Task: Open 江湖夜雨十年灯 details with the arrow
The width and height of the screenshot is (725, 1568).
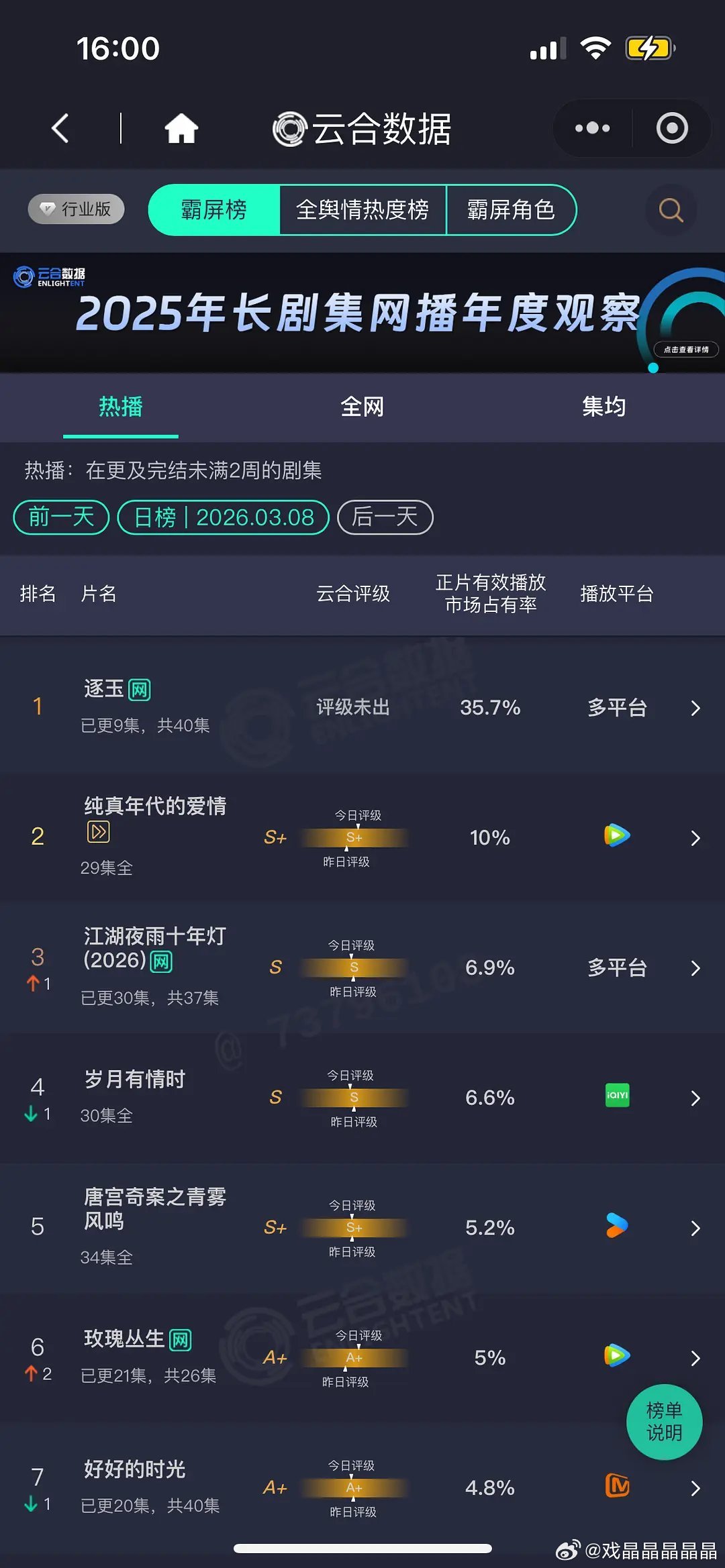Action: pos(695,968)
